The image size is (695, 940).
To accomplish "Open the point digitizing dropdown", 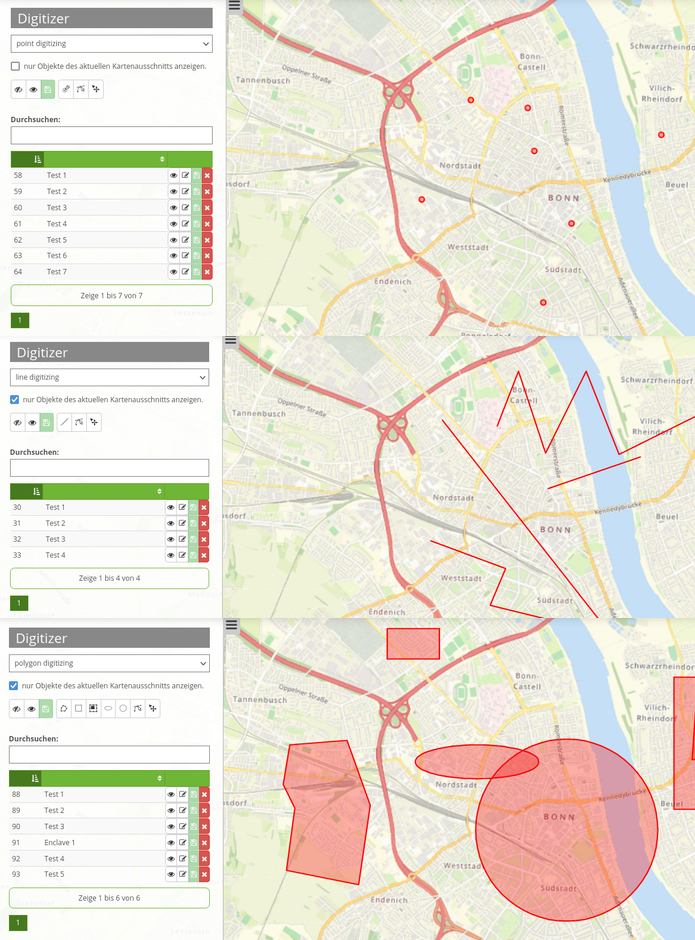I will 111,44.
